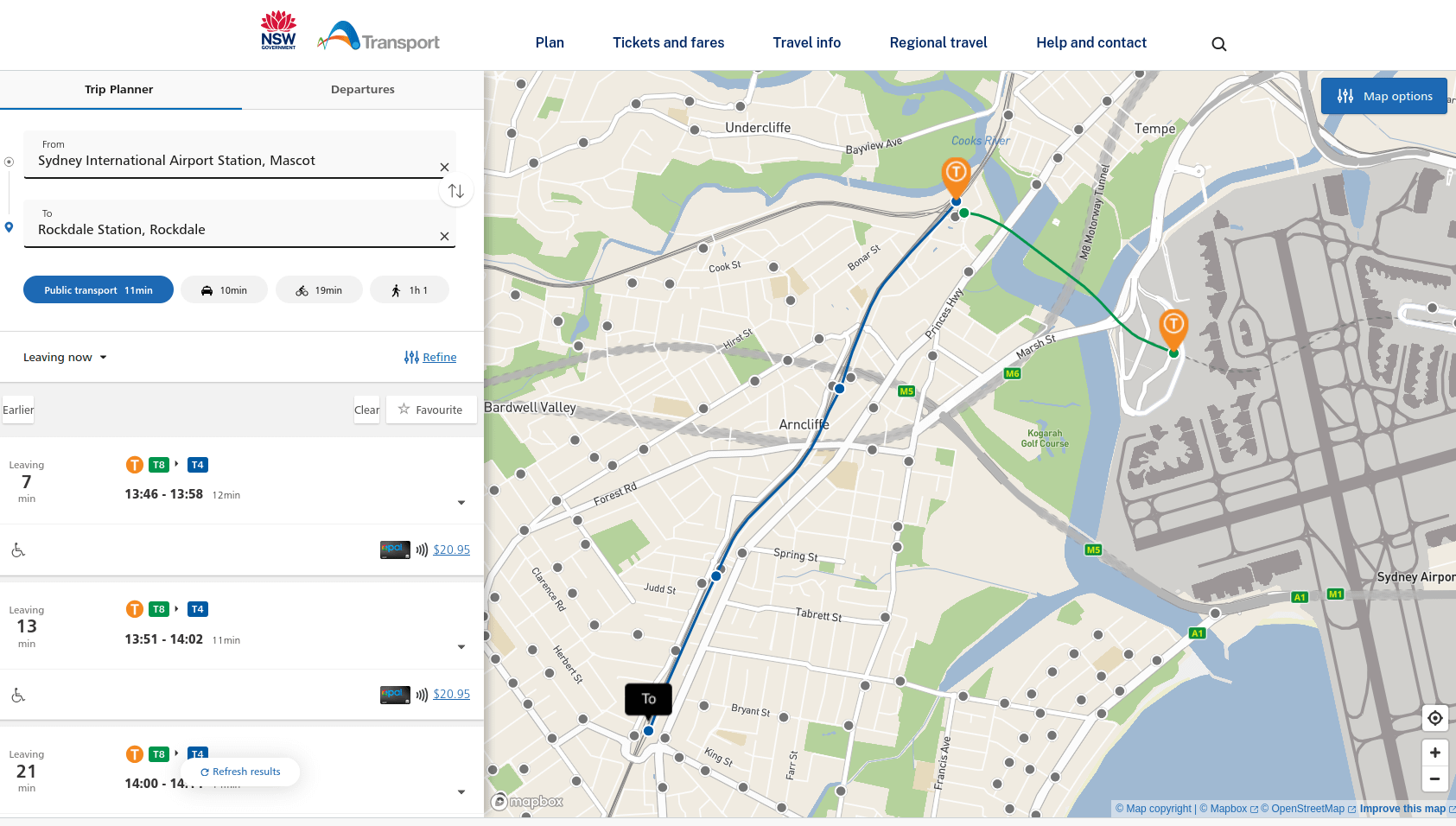
Task: Zoom in on the map
Action: click(x=1434, y=753)
